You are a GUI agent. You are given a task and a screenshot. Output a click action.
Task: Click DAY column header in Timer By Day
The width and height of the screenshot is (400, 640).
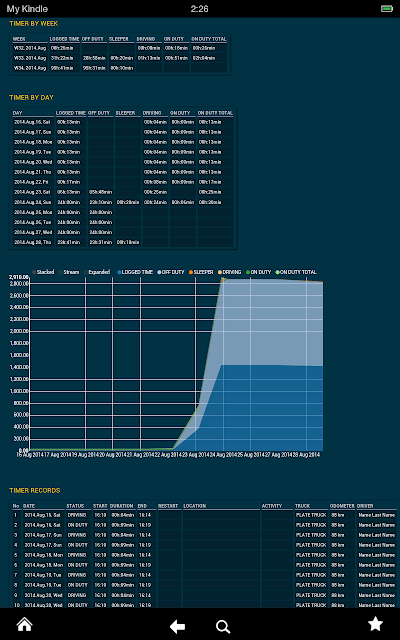[x=33, y=113]
